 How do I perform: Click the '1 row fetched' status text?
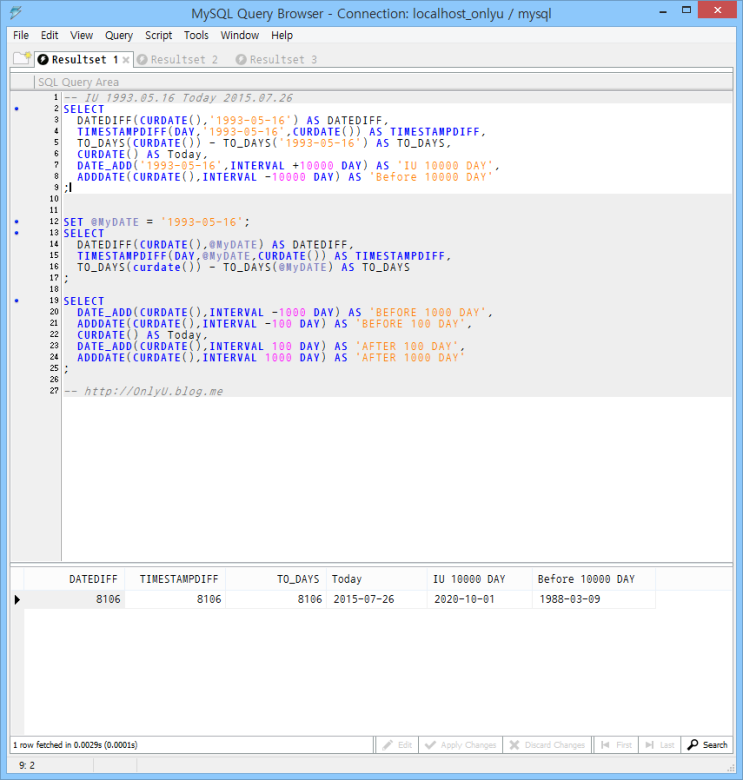pos(75,745)
